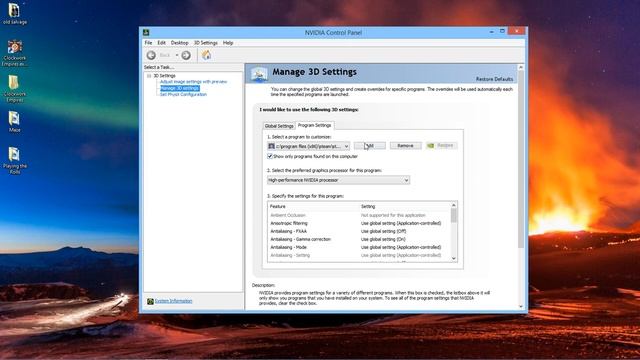
Task: Click the System Information icon at bottom left
Action: (x=150, y=301)
